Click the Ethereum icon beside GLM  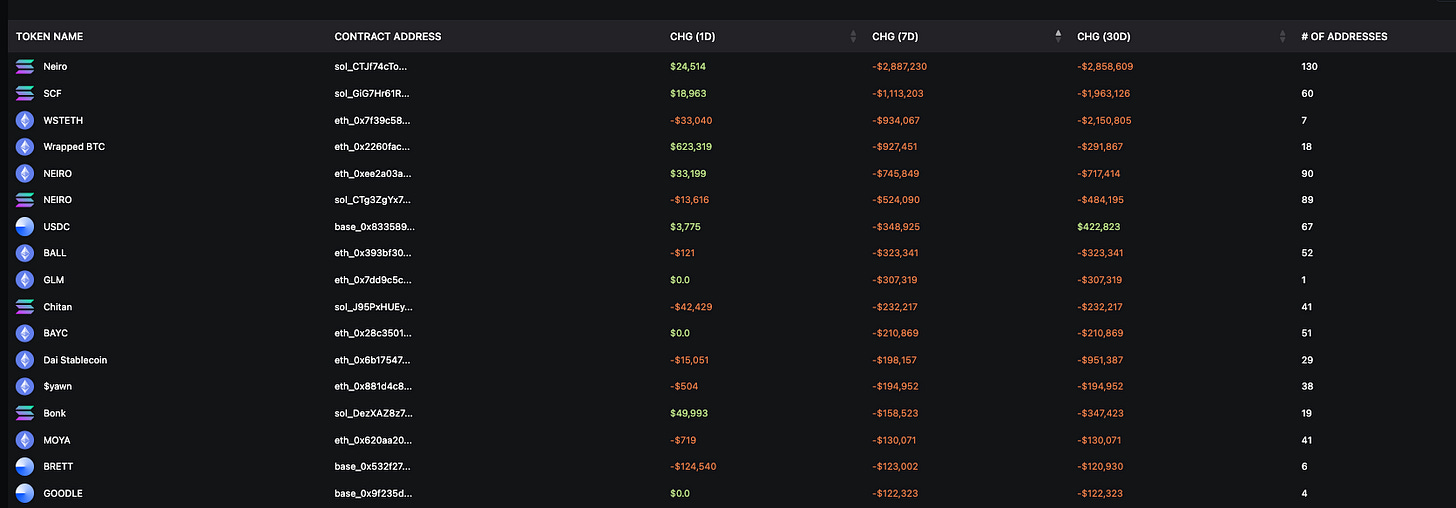point(25,280)
